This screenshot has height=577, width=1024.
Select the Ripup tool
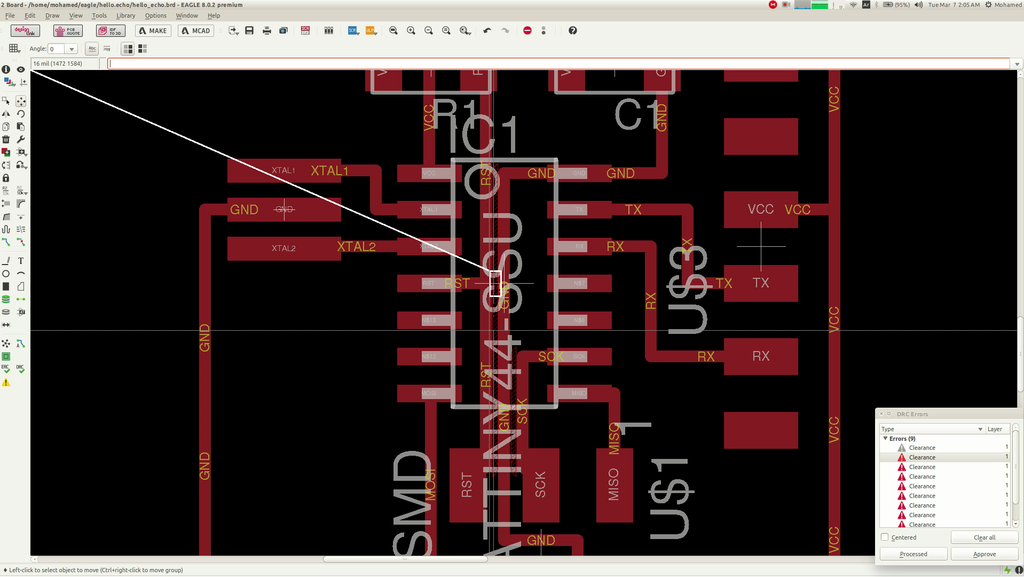click(21, 242)
